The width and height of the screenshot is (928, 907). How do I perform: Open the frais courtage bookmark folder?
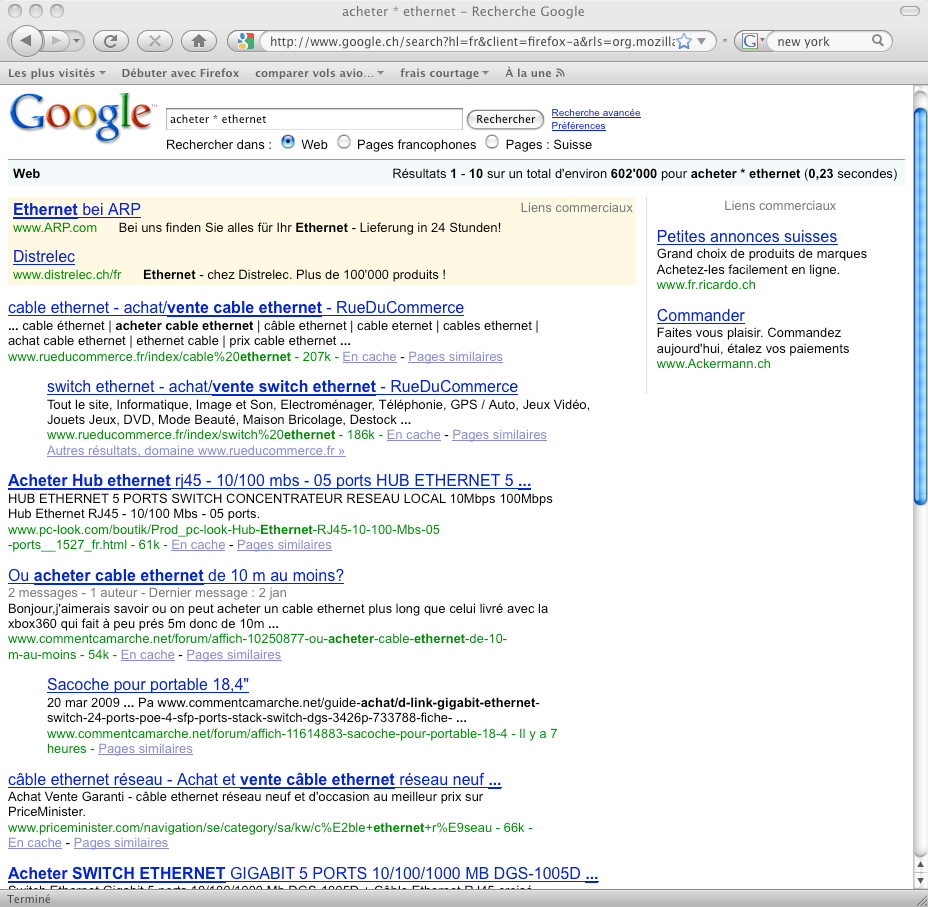(444, 73)
